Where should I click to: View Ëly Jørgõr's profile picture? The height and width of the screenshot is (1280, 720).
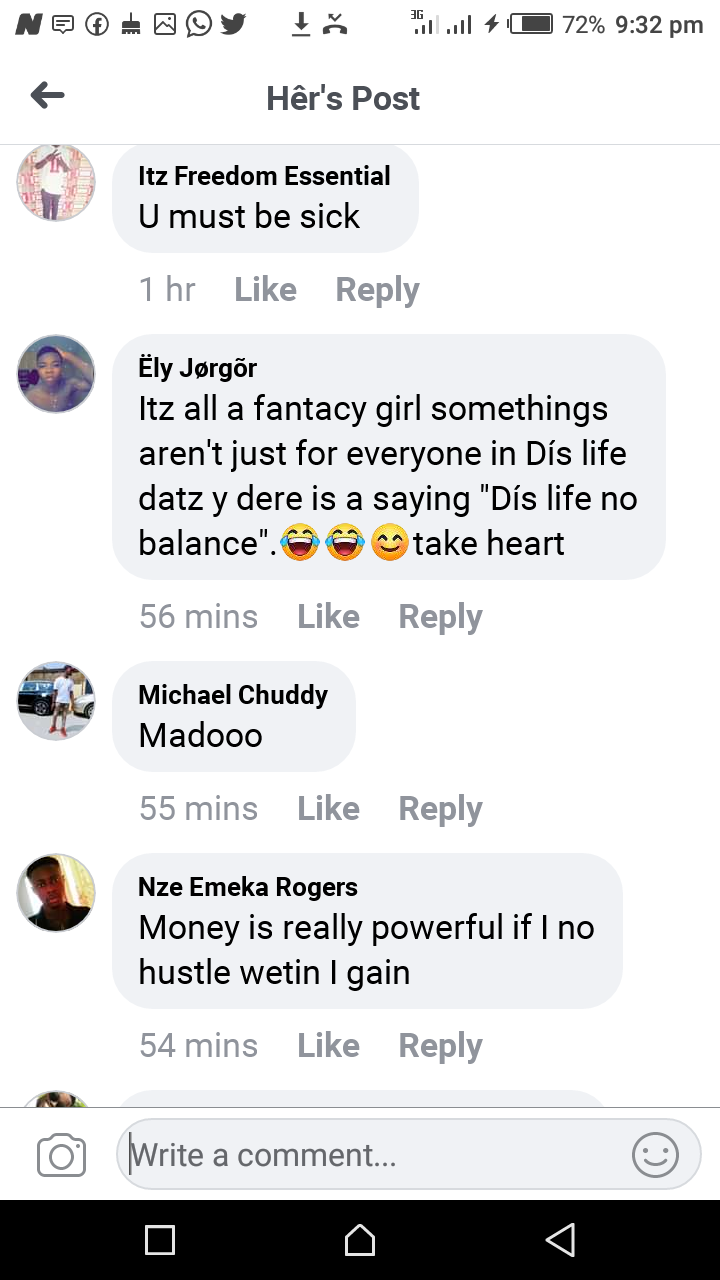(56, 374)
